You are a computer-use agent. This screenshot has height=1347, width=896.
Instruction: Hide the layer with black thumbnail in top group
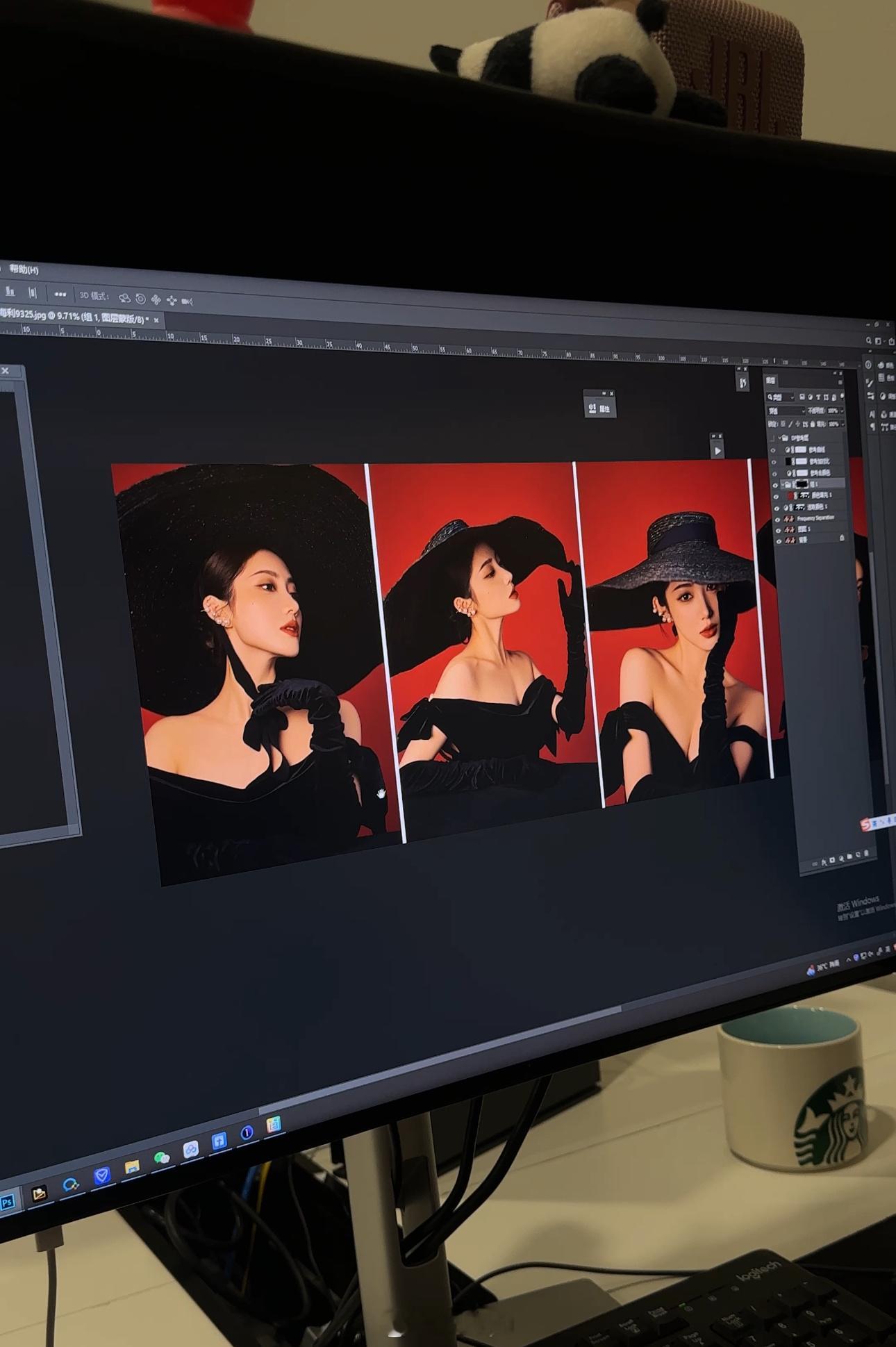(x=774, y=461)
